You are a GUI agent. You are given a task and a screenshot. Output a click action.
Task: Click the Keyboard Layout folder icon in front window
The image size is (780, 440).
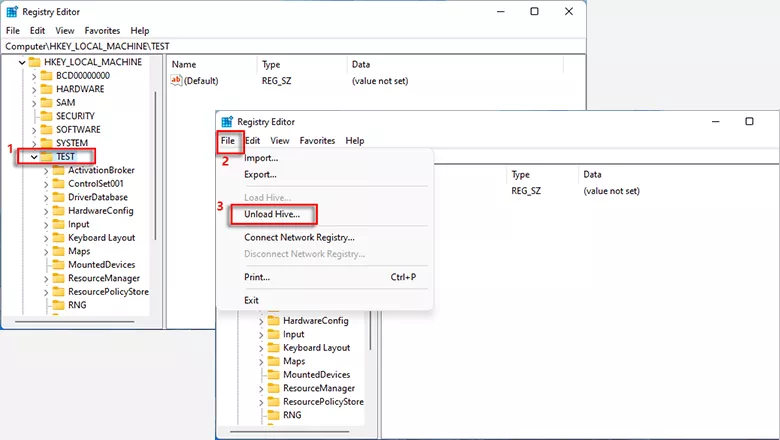click(x=274, y=348)
